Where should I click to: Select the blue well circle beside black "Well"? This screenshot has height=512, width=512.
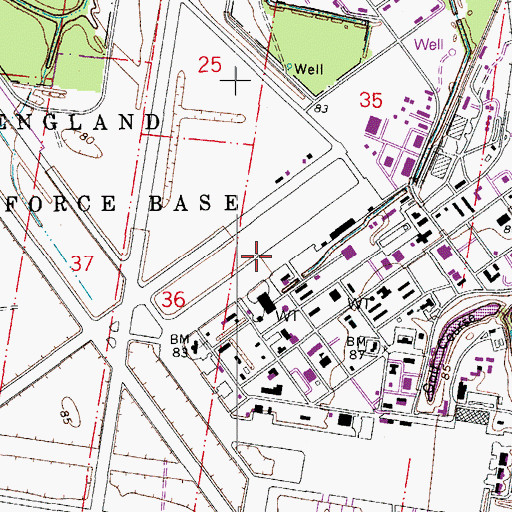pyautogui.click(x=289, y=66)
